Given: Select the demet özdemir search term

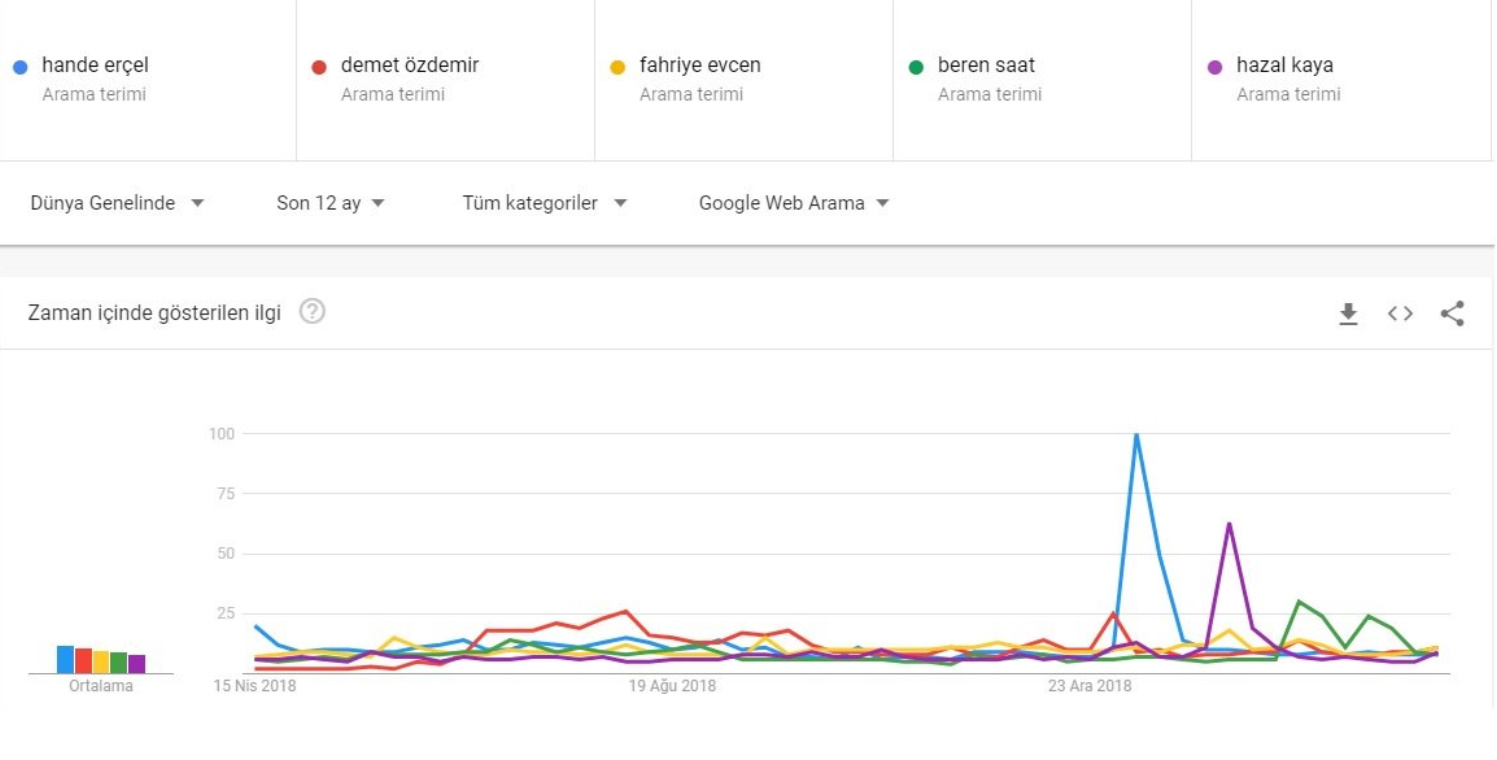Looking at the screenshot, I should 409,66.
